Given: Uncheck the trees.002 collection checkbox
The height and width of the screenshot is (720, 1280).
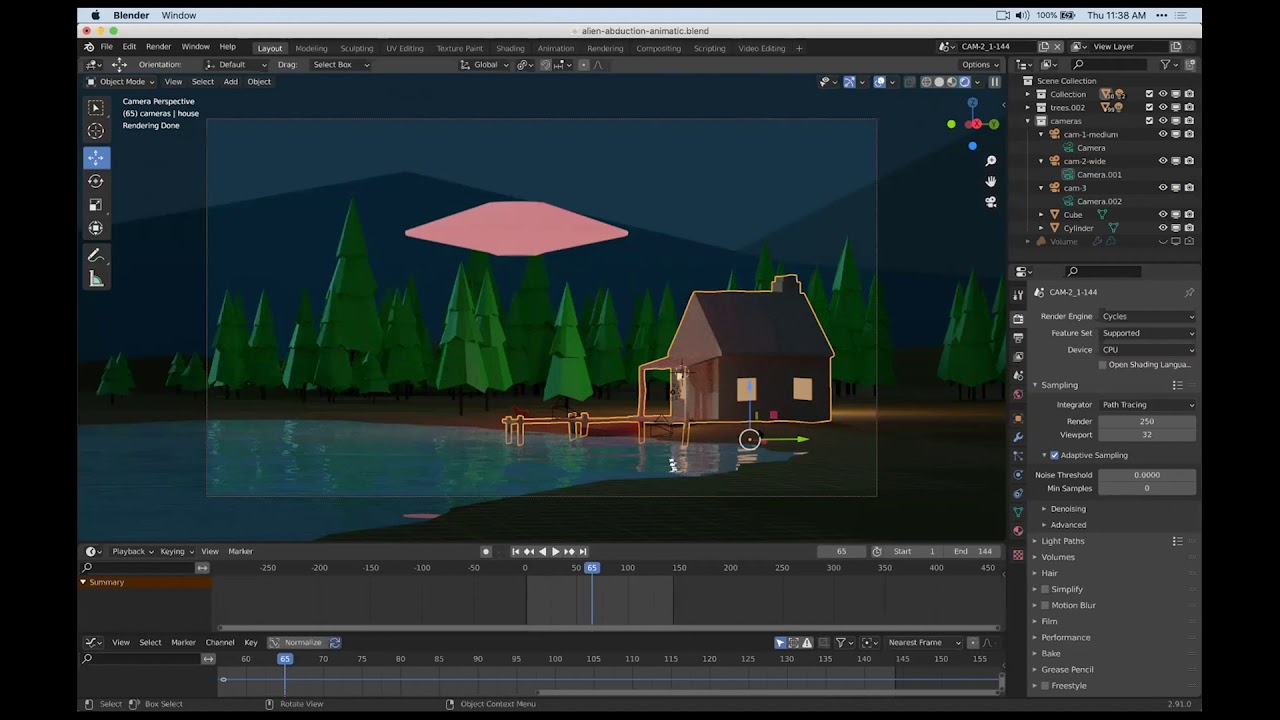Looking at the screenshot, I should (x=1149, y=107).
